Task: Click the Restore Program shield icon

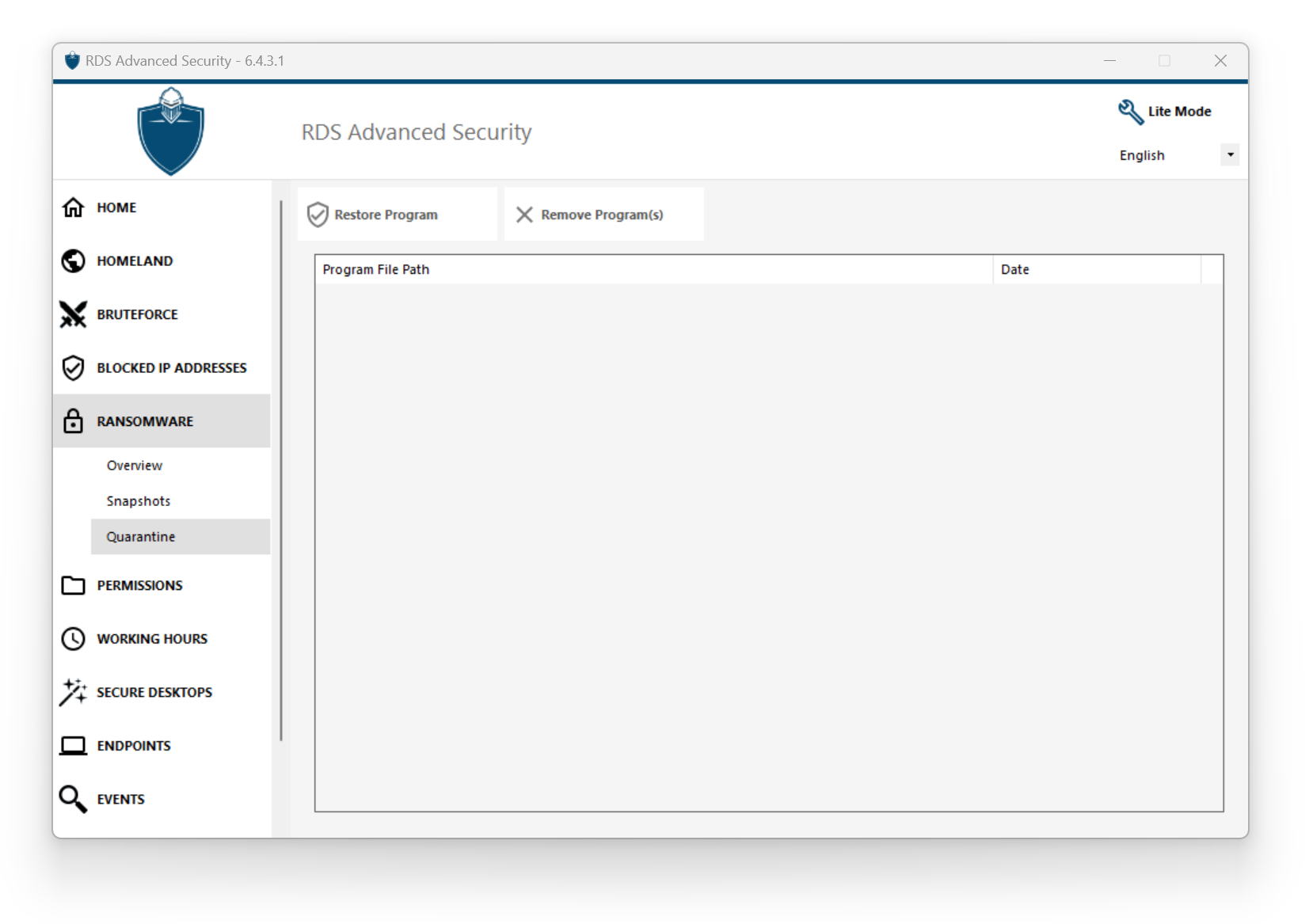Action: 318,215
